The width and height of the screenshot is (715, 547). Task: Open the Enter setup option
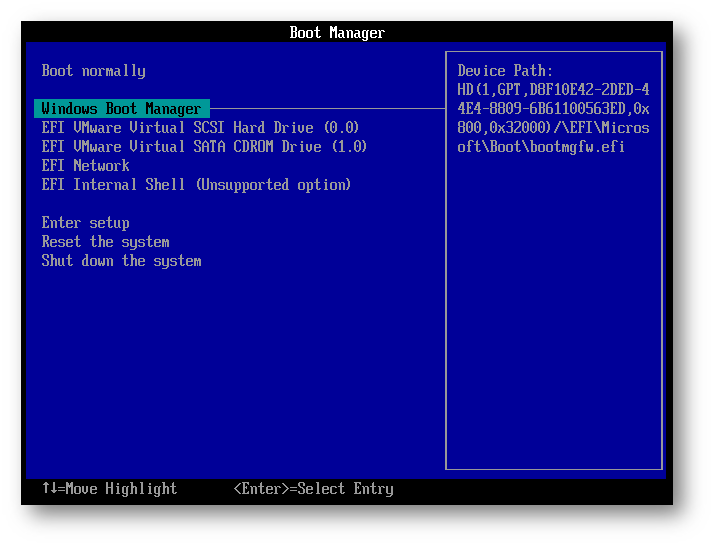(x=85, y=223)
